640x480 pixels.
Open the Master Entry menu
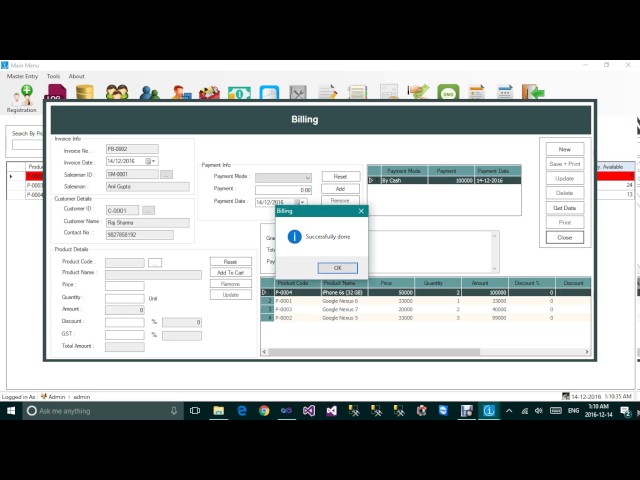pyautogui.click(x=22, y=76)
